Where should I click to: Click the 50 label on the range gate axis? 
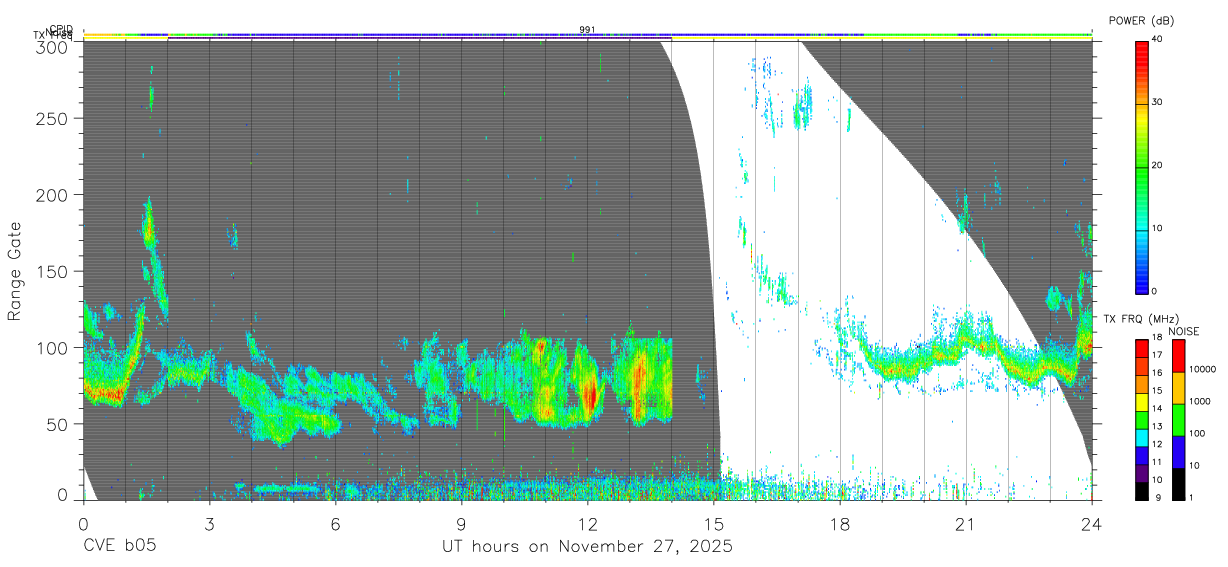pos(58,424)
